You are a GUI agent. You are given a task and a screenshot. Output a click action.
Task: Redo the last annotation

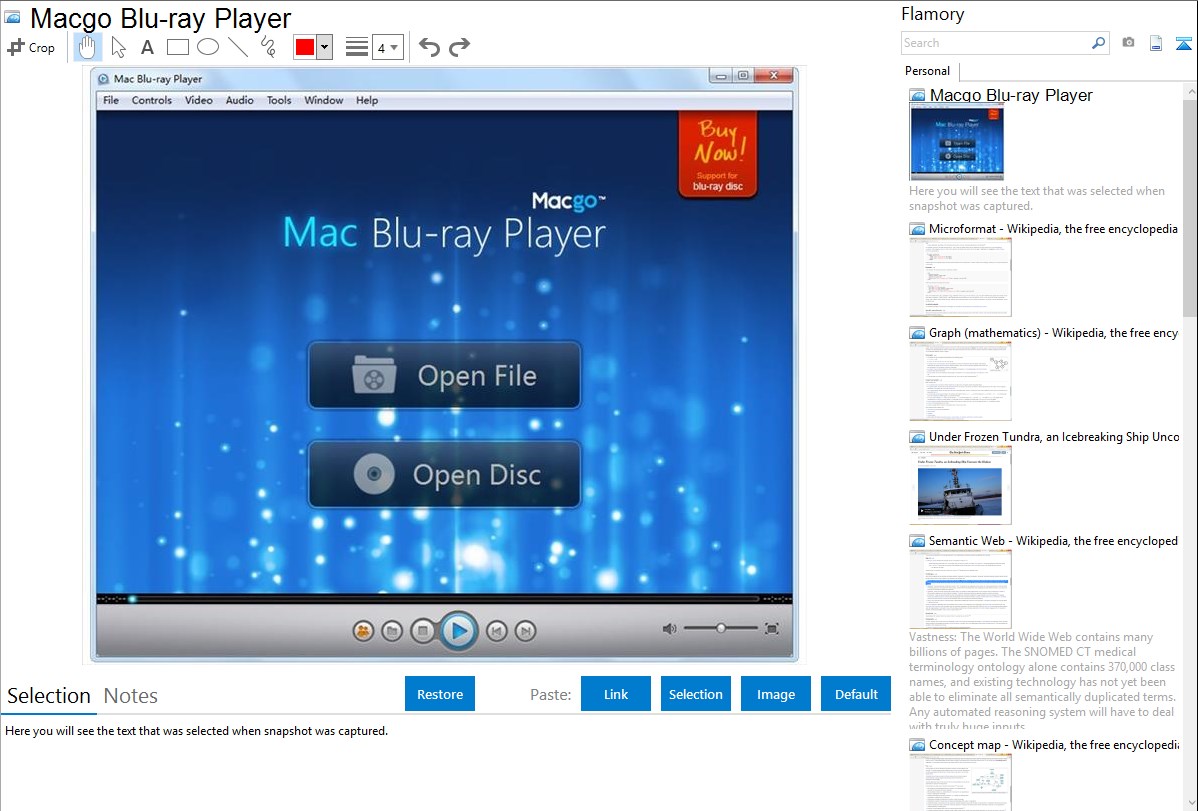coord(459,47)
